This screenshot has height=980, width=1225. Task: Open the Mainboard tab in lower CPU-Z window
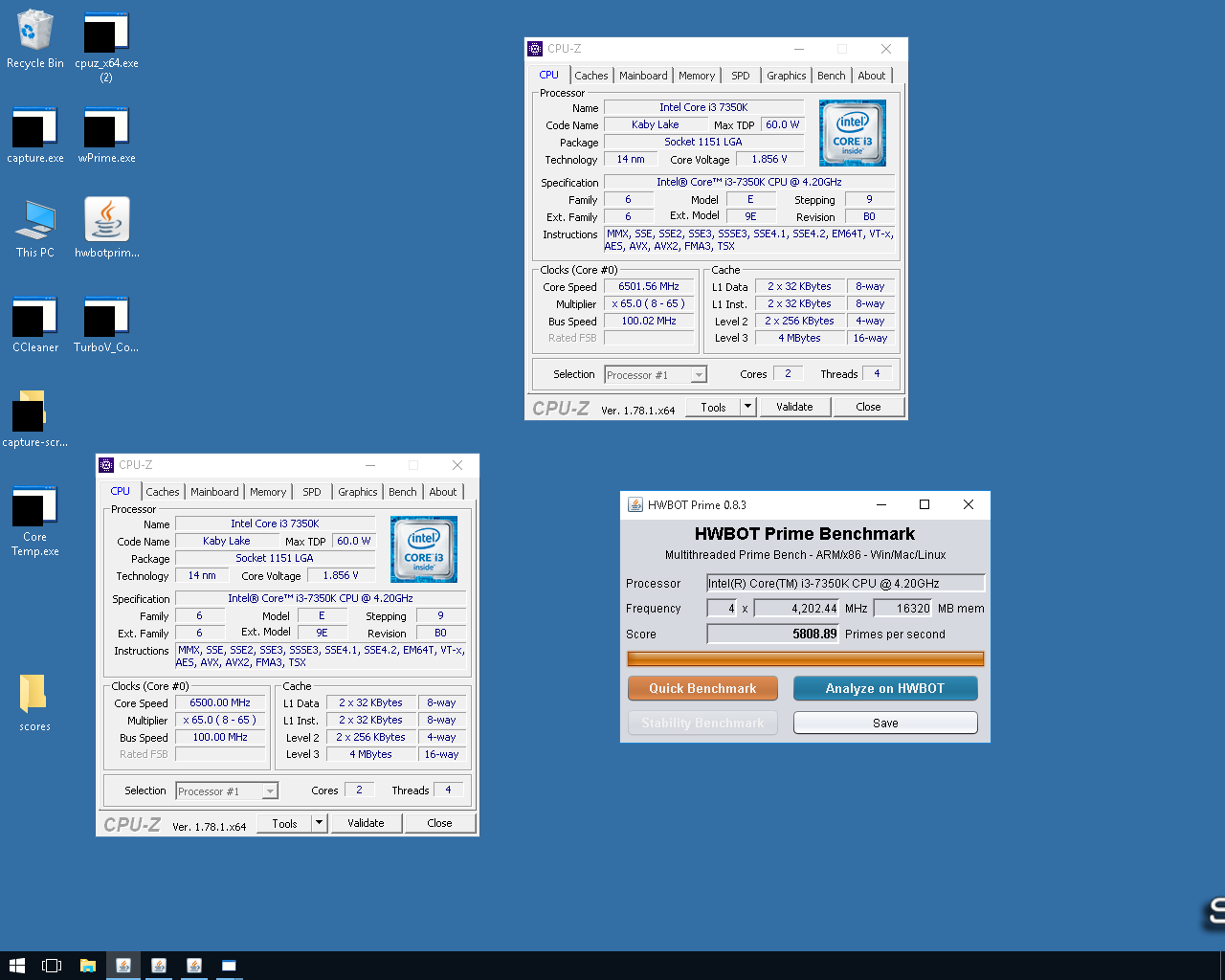point(214,492)
